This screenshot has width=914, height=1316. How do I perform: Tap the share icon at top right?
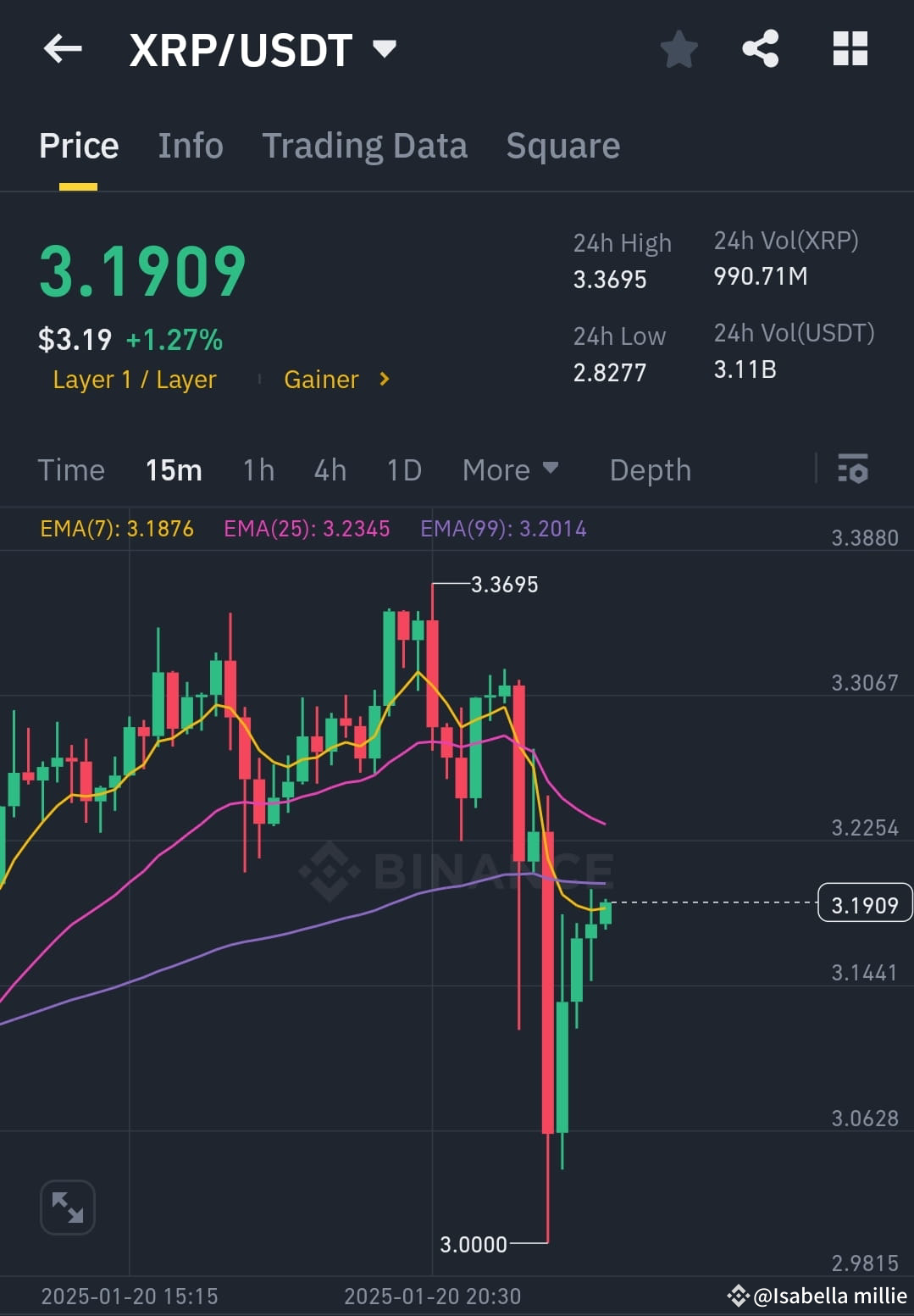pos(760,49)
